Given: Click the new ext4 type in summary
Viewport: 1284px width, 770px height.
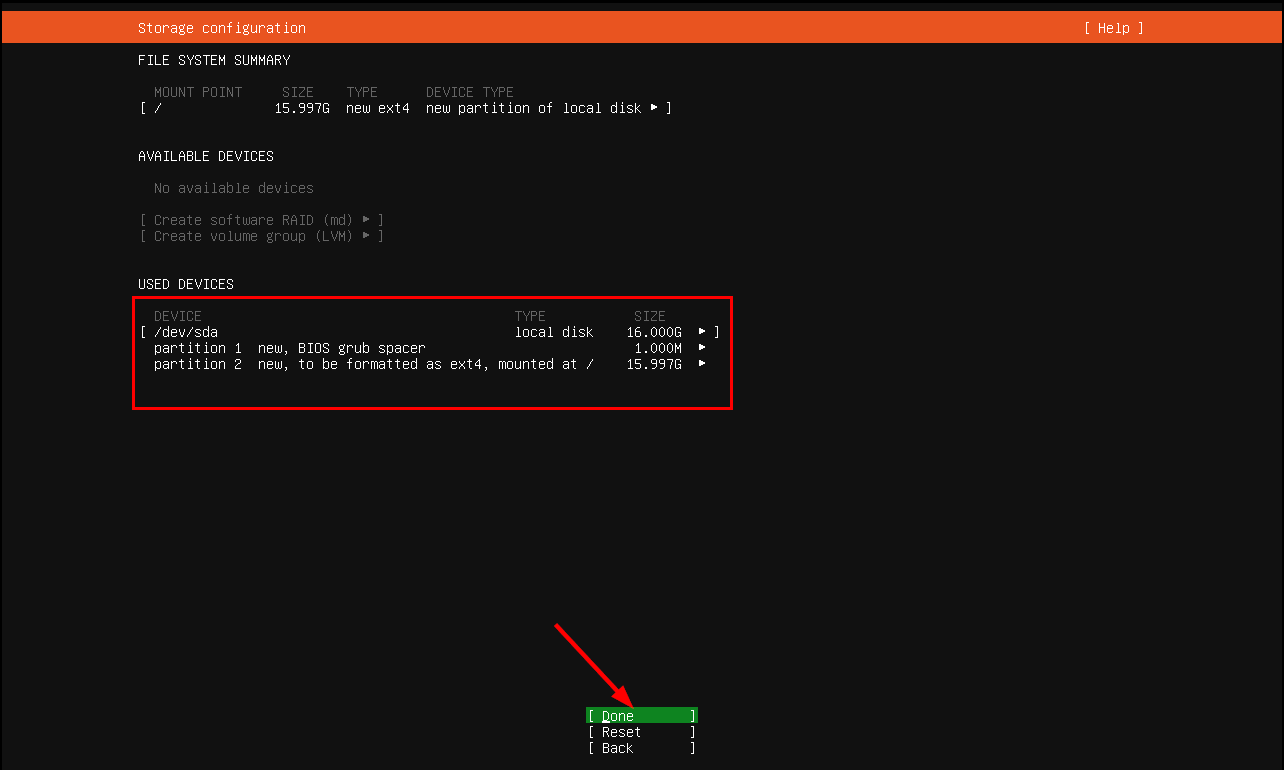Looking at the screenshot, I should [x=377, y=108].
